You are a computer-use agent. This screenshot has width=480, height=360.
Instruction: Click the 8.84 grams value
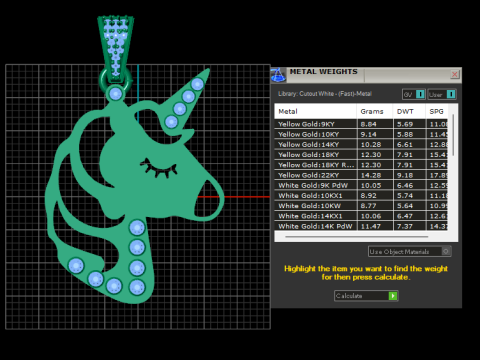[x=368, y=124]
